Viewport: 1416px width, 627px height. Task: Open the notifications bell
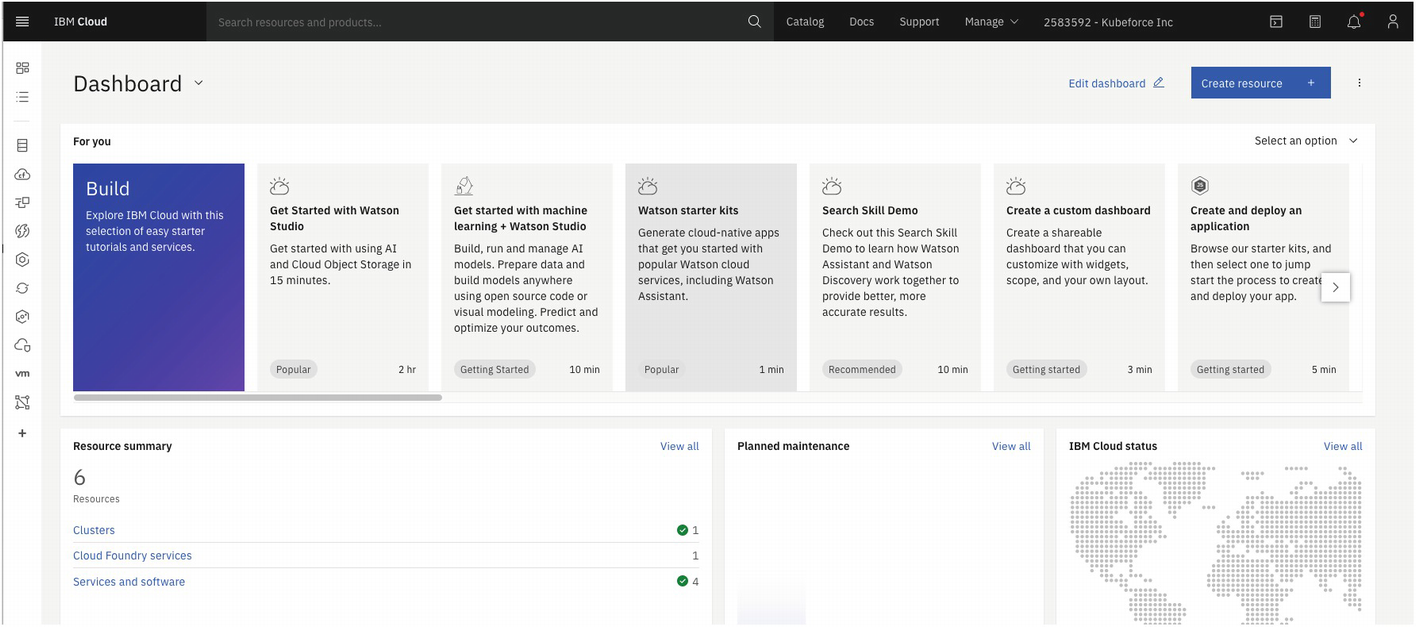tap(1354, 21)
